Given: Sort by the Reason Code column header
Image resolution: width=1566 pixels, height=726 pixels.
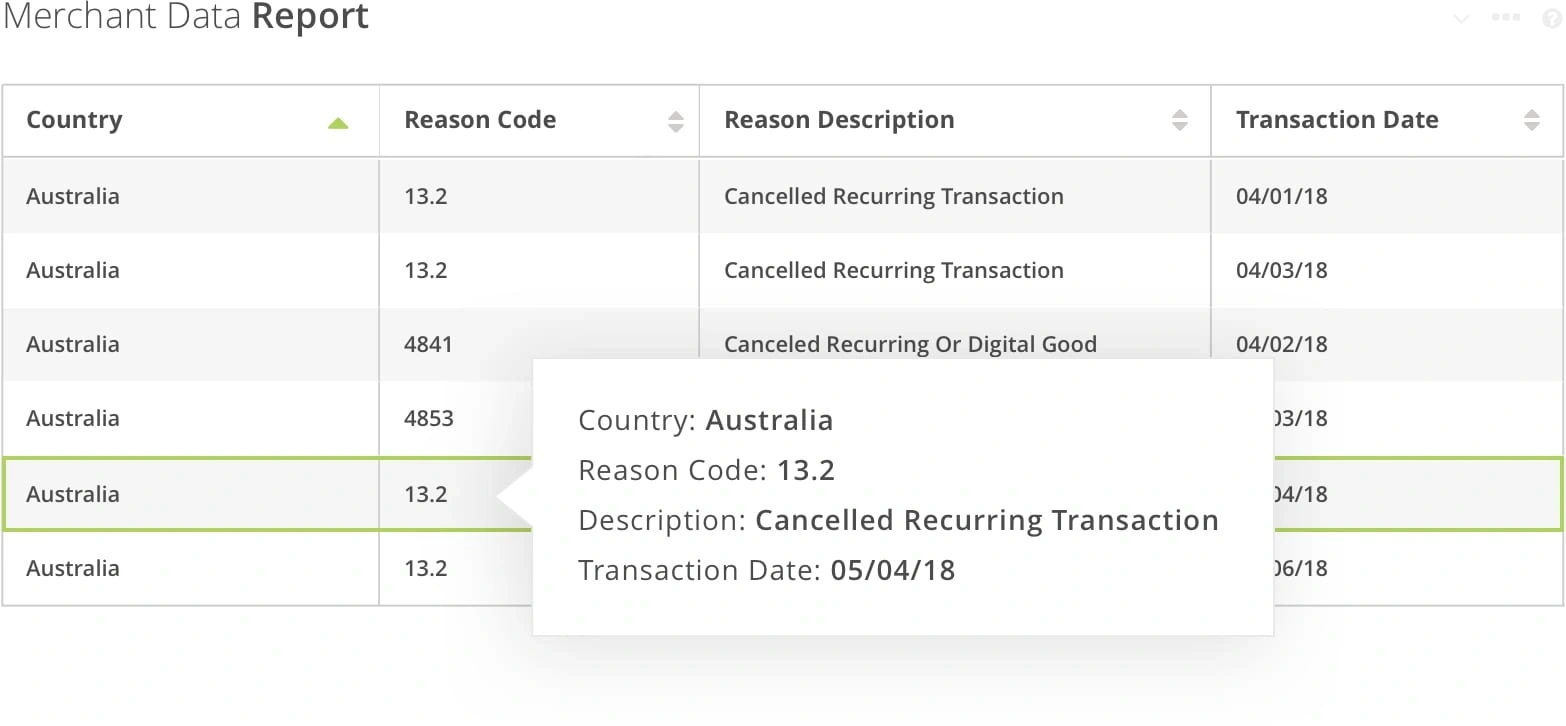Looking at the screenshot, I should point(480,120).
